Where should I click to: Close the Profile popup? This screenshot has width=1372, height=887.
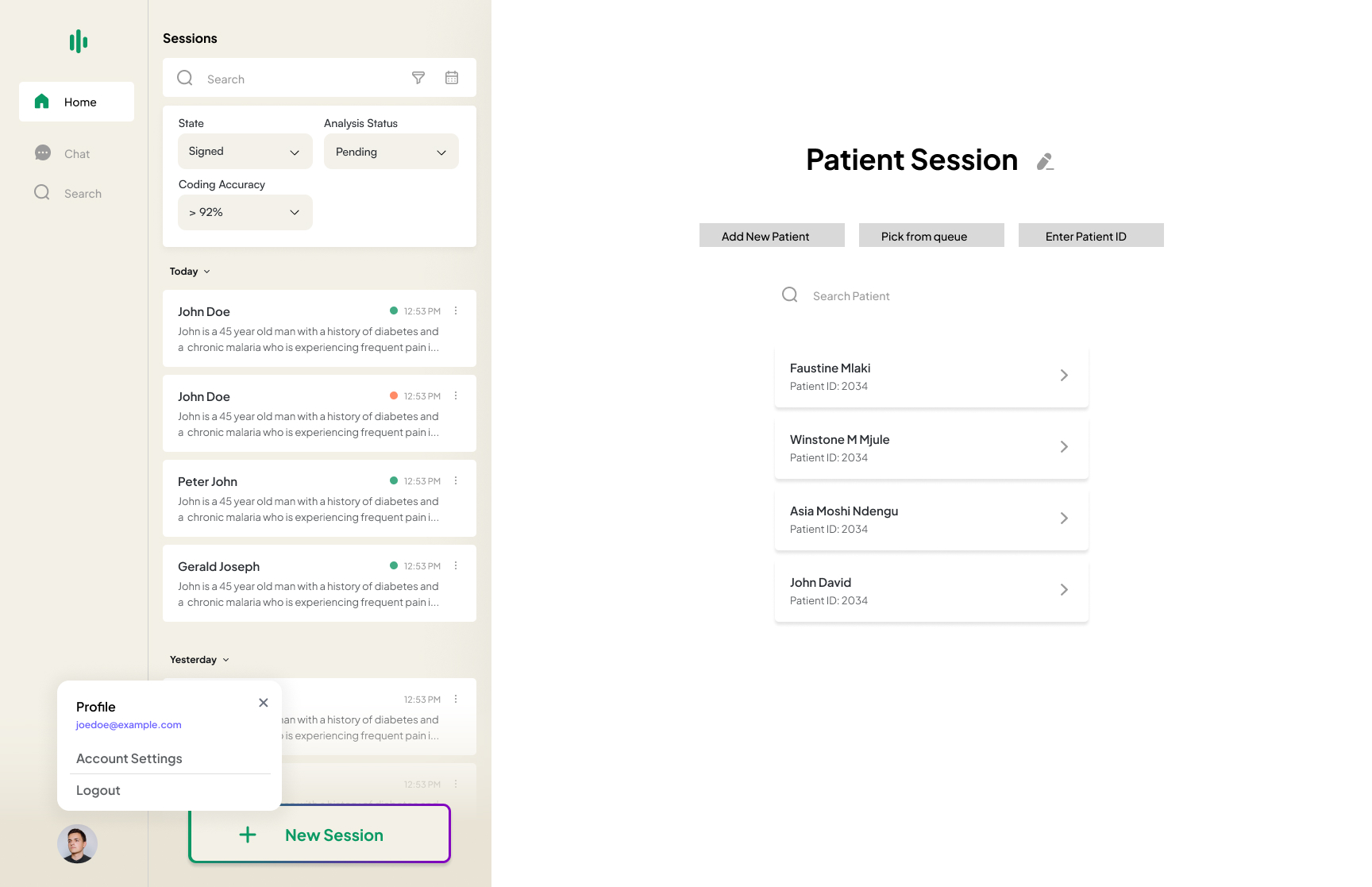pos(264,703)
